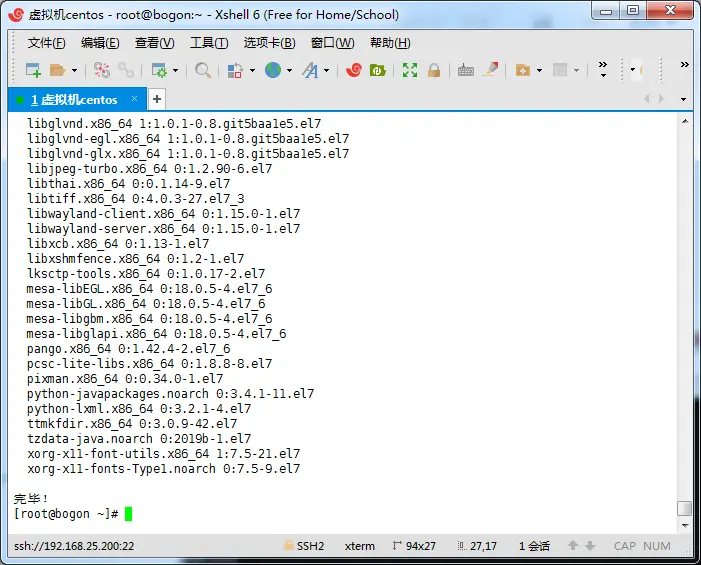
Task: Click the vertical scrollbar thumb
Action: (x=685, y=509)
